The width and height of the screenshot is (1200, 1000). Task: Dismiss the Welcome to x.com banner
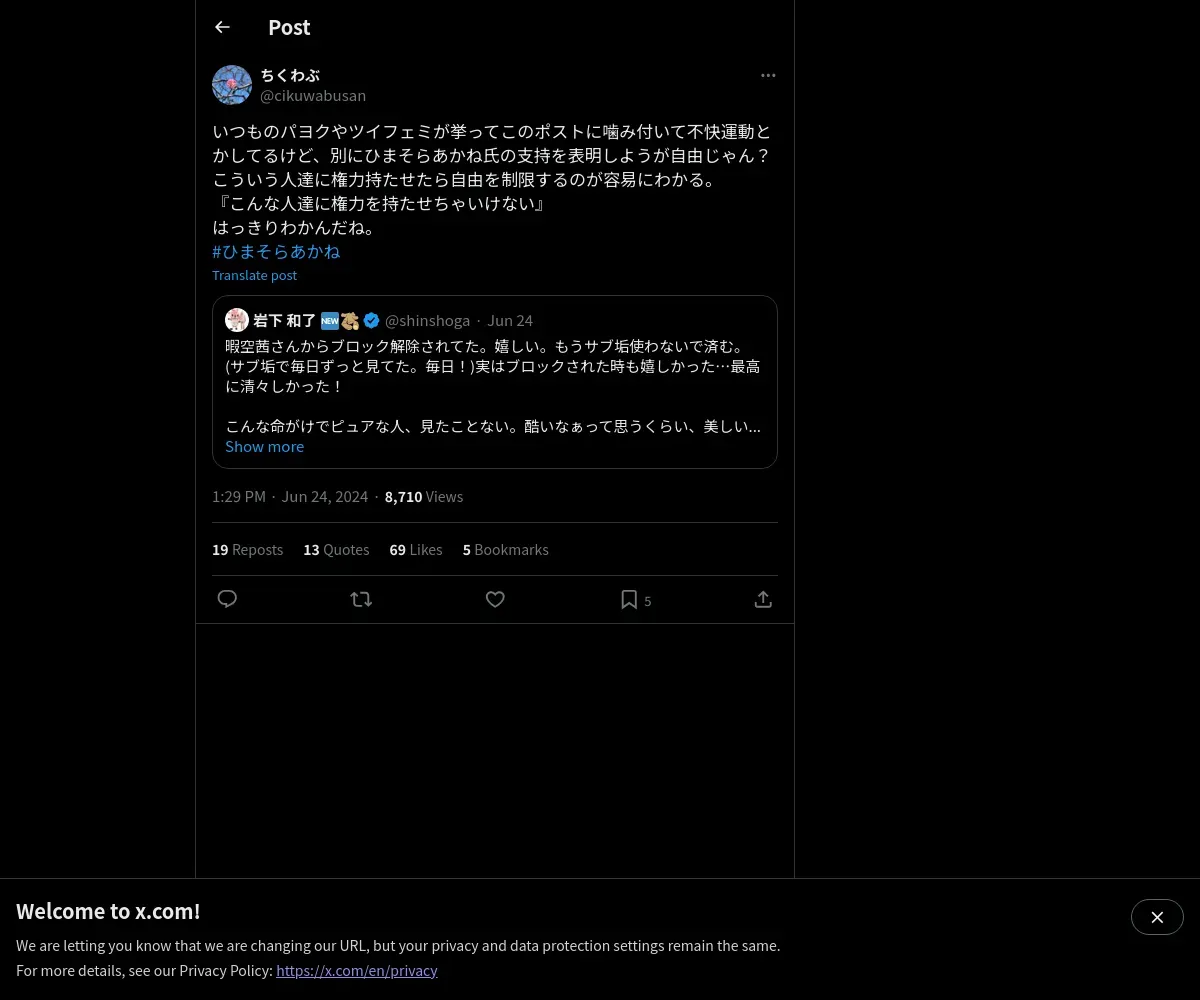tap(1157, 917)
